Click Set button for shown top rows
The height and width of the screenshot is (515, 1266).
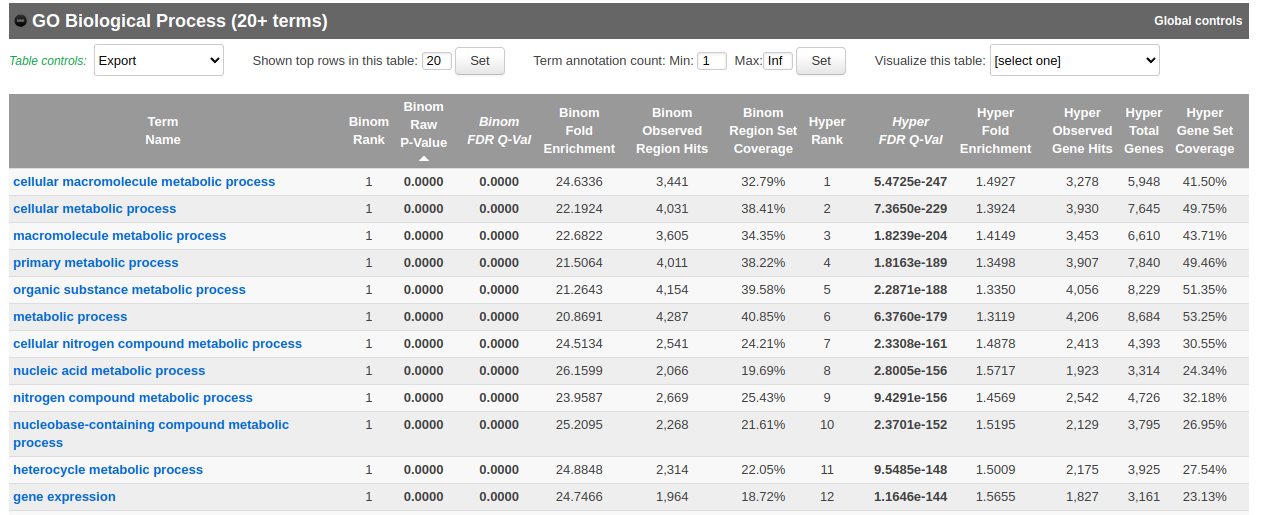(x=479, y=60)
